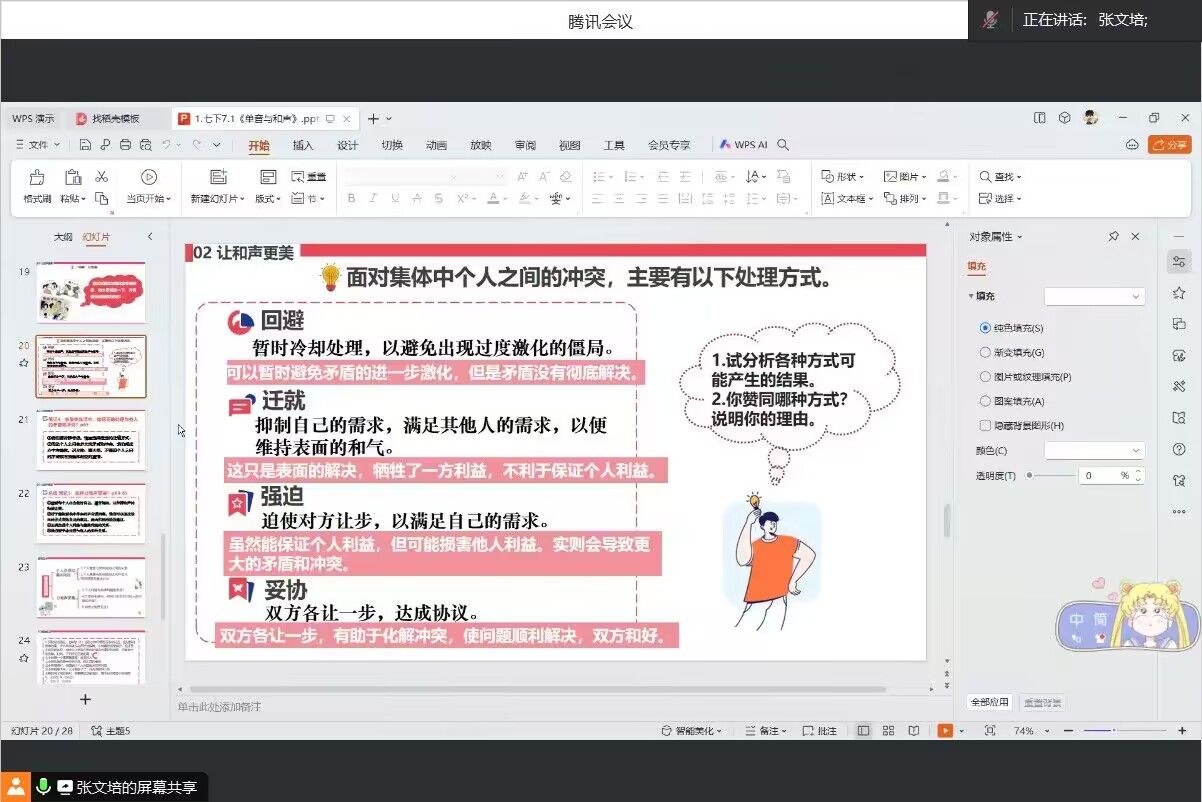Open the Insert (插入) ribbon tab
The image size is (1202, 802).
[x=302, y=145]
